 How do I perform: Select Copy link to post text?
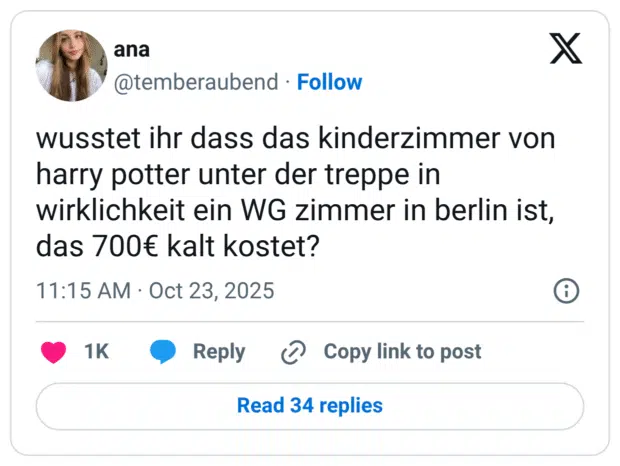point(402,352)
